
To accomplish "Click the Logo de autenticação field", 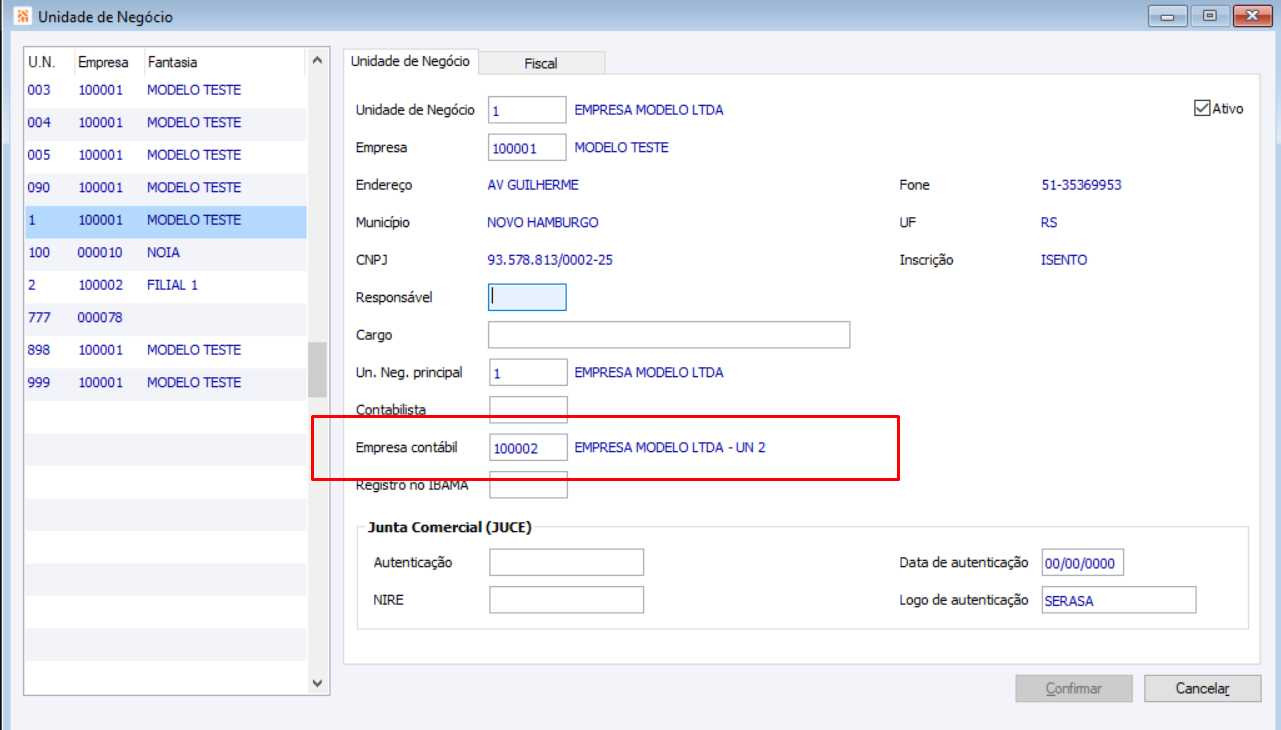I will coord(1118,599).
